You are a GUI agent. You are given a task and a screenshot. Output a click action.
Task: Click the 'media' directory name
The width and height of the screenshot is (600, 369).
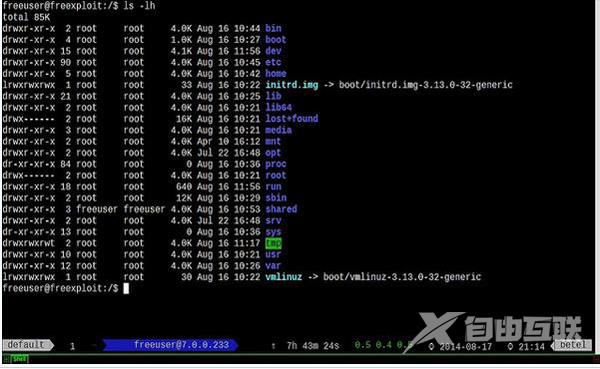click(279, 130)
